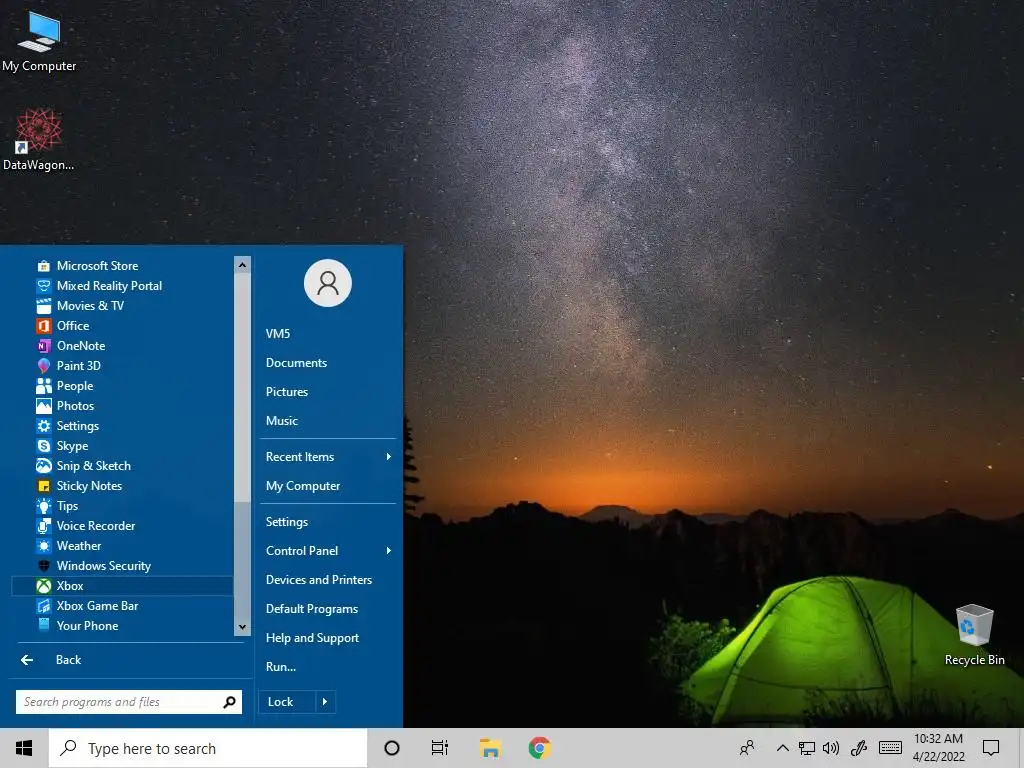Open Microsoft Store from the programs list
Screen dimensions: 1024x768
click(x=122, y=266)
